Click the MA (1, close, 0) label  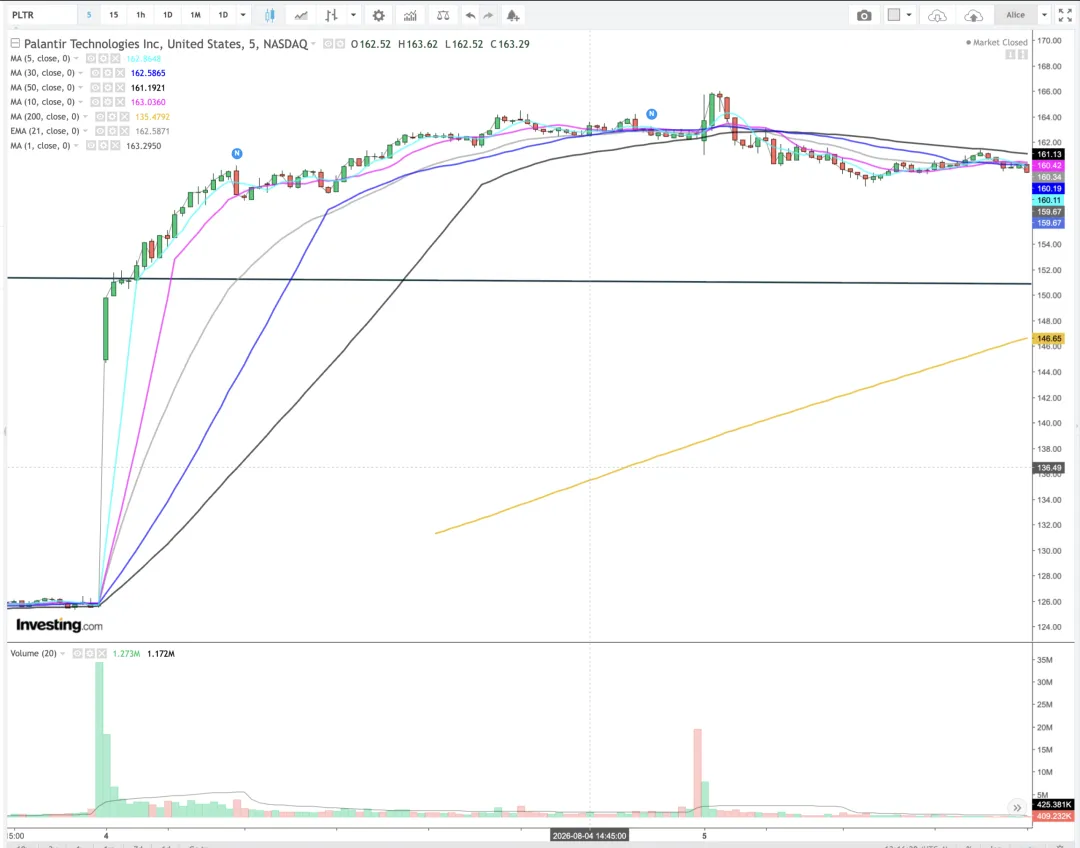click(x=40, y=146)
